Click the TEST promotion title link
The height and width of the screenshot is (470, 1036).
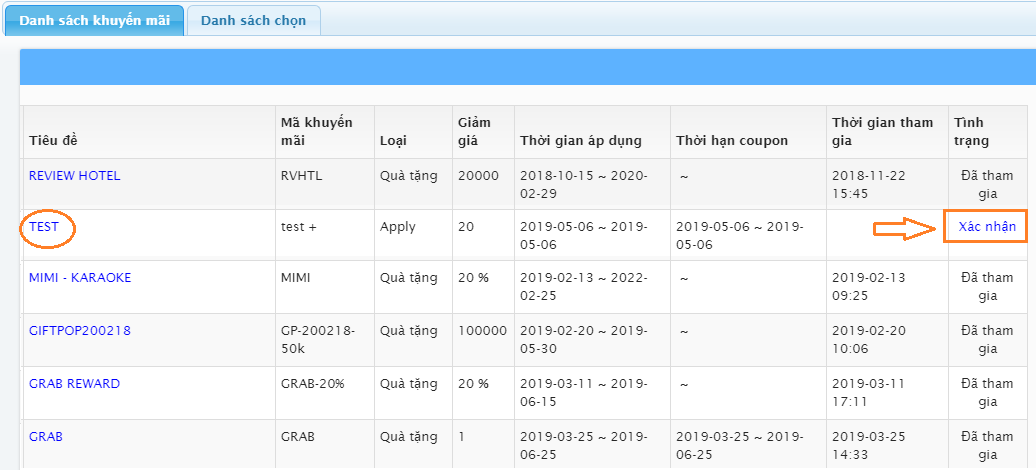click(x=44, y=227)
